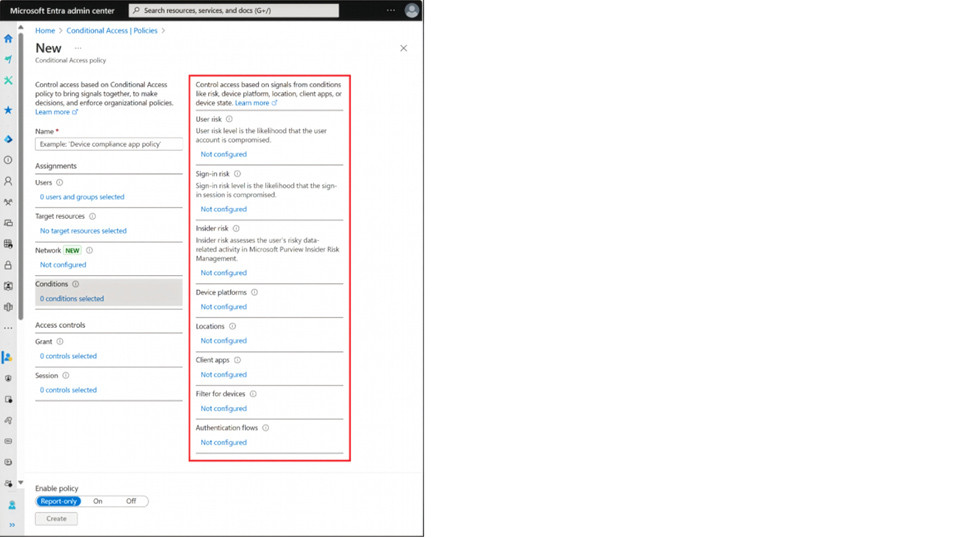Select 0 conditions selected
The height and width of the screenshot is (538, 980).
point(72,299)
